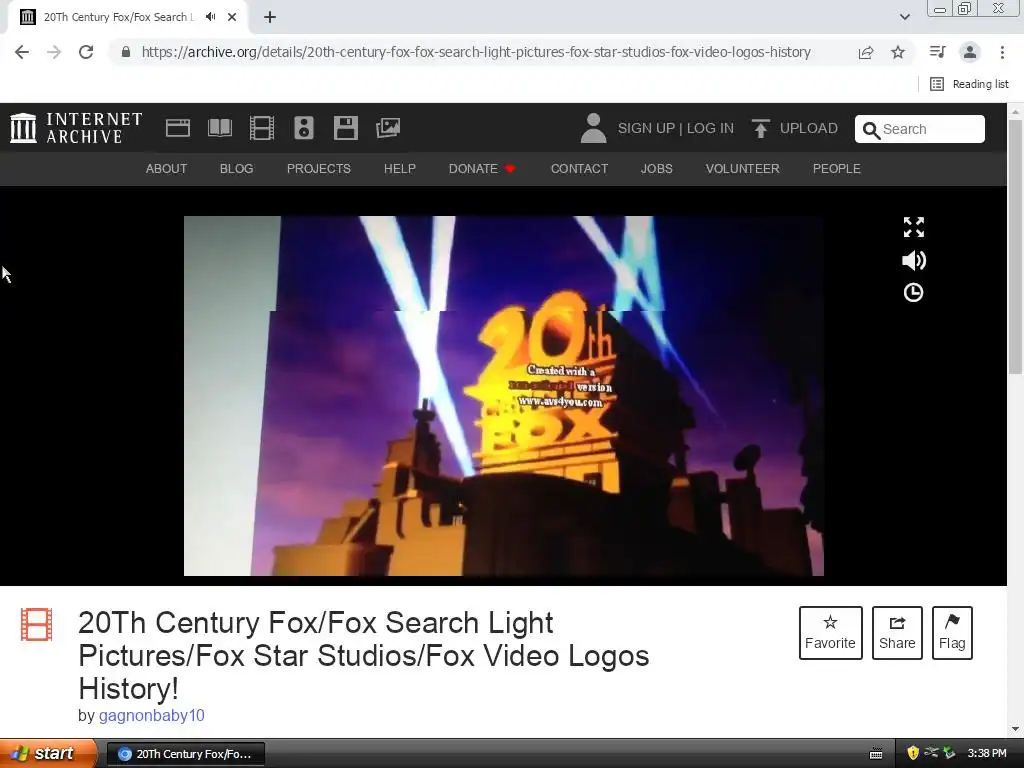Mute the video player volume
Image resolution: width=1024 pixels, height=768 pixels.
[x=914, y=261]
